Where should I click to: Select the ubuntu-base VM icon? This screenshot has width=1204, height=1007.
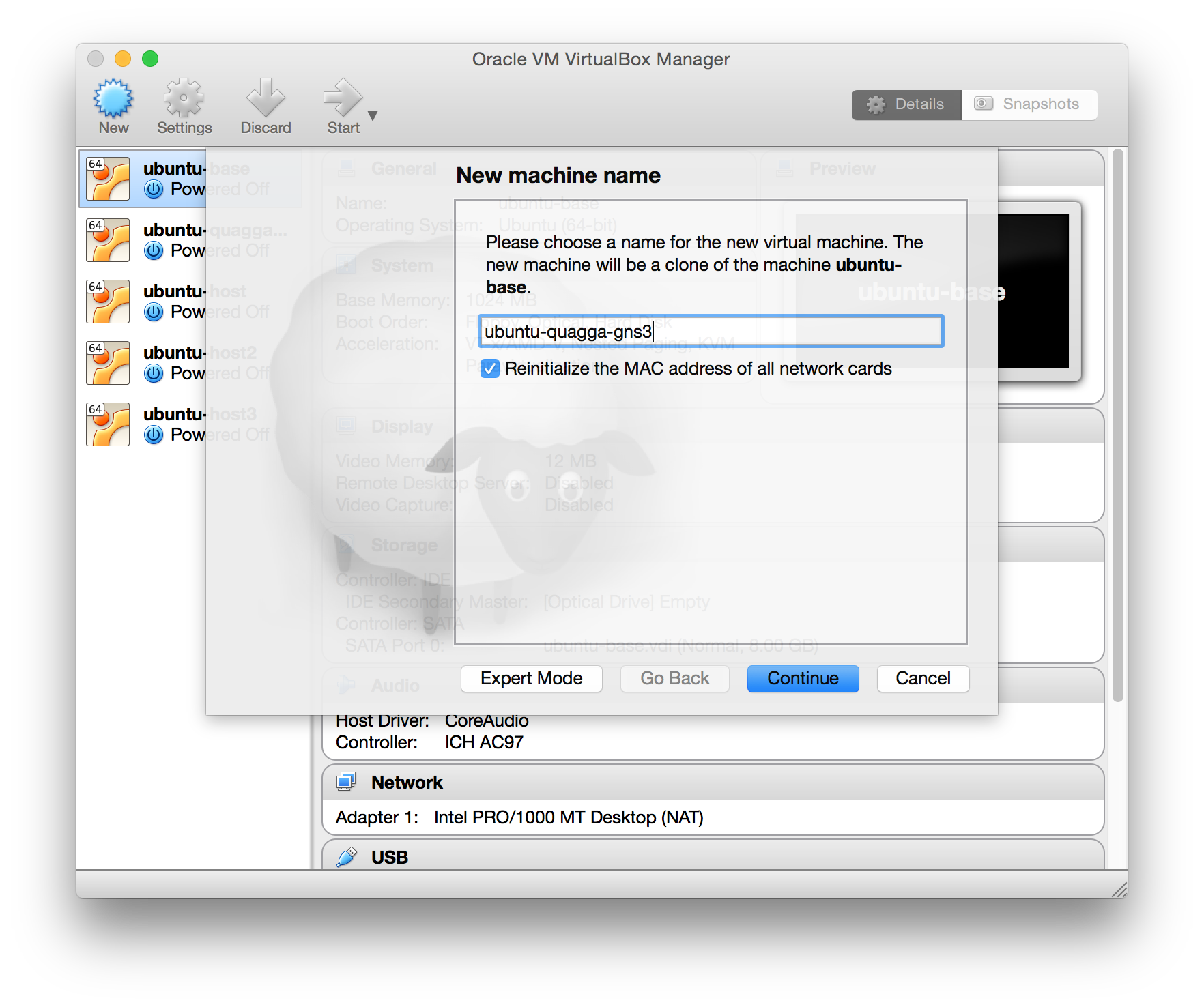(108, 179)
